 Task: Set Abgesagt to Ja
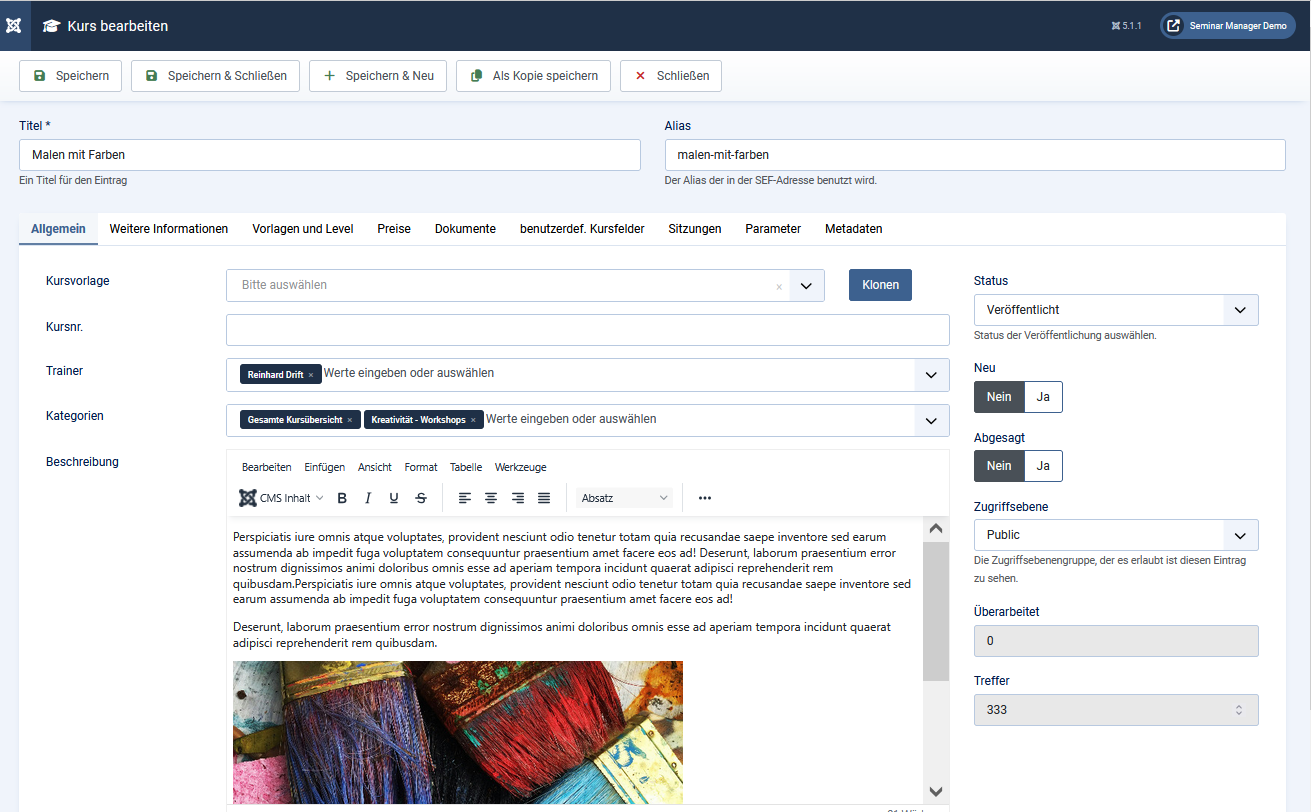pyautogui.click(x=1043, y=466)
